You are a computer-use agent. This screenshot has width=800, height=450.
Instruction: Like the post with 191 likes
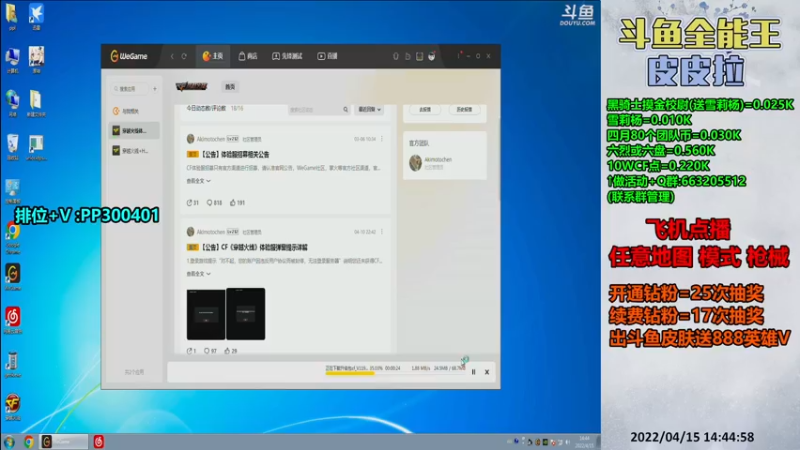(x=237, y=203)
